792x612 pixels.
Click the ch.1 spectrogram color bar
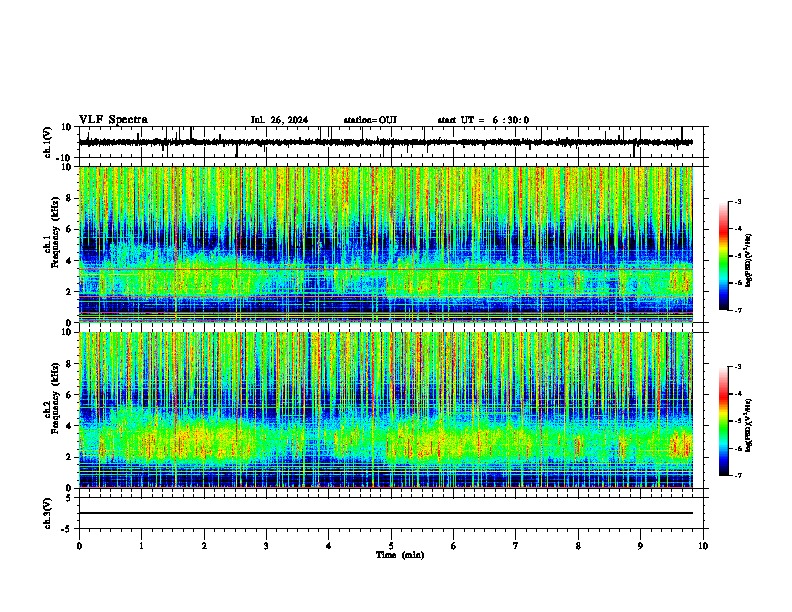pos(724,256)
